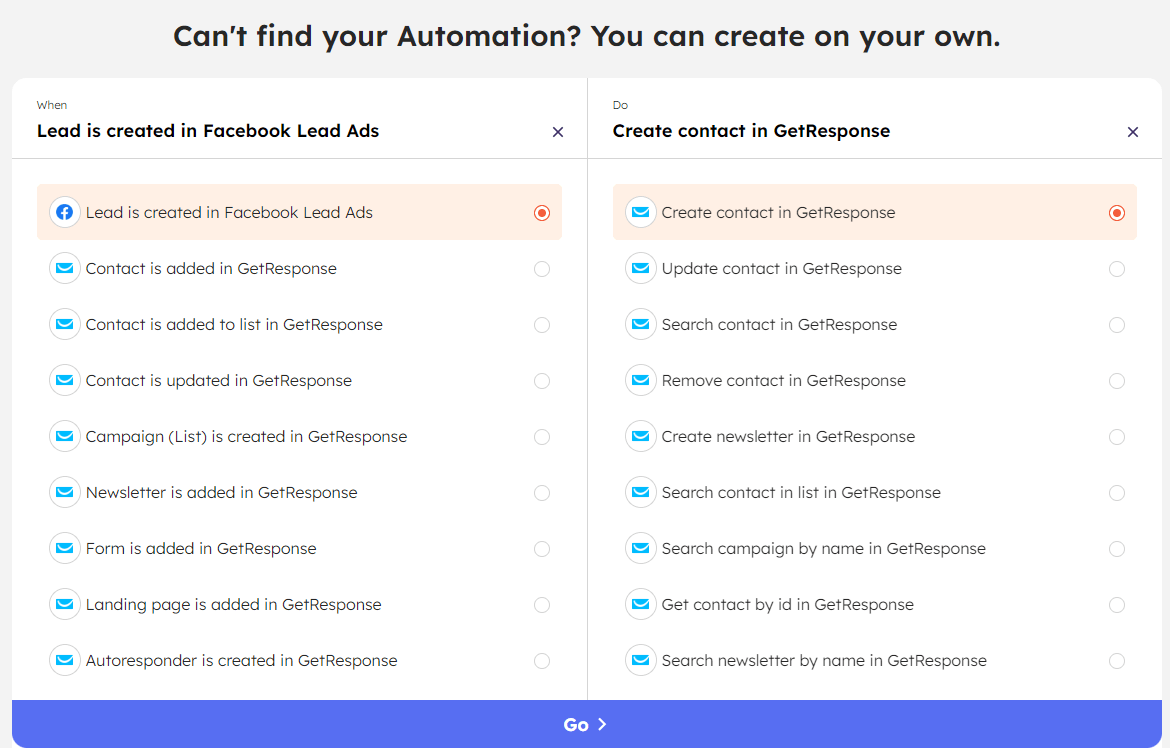
Task: Click the GetResponse icon beside Create newsletter
Action: (x=640, y=436)
